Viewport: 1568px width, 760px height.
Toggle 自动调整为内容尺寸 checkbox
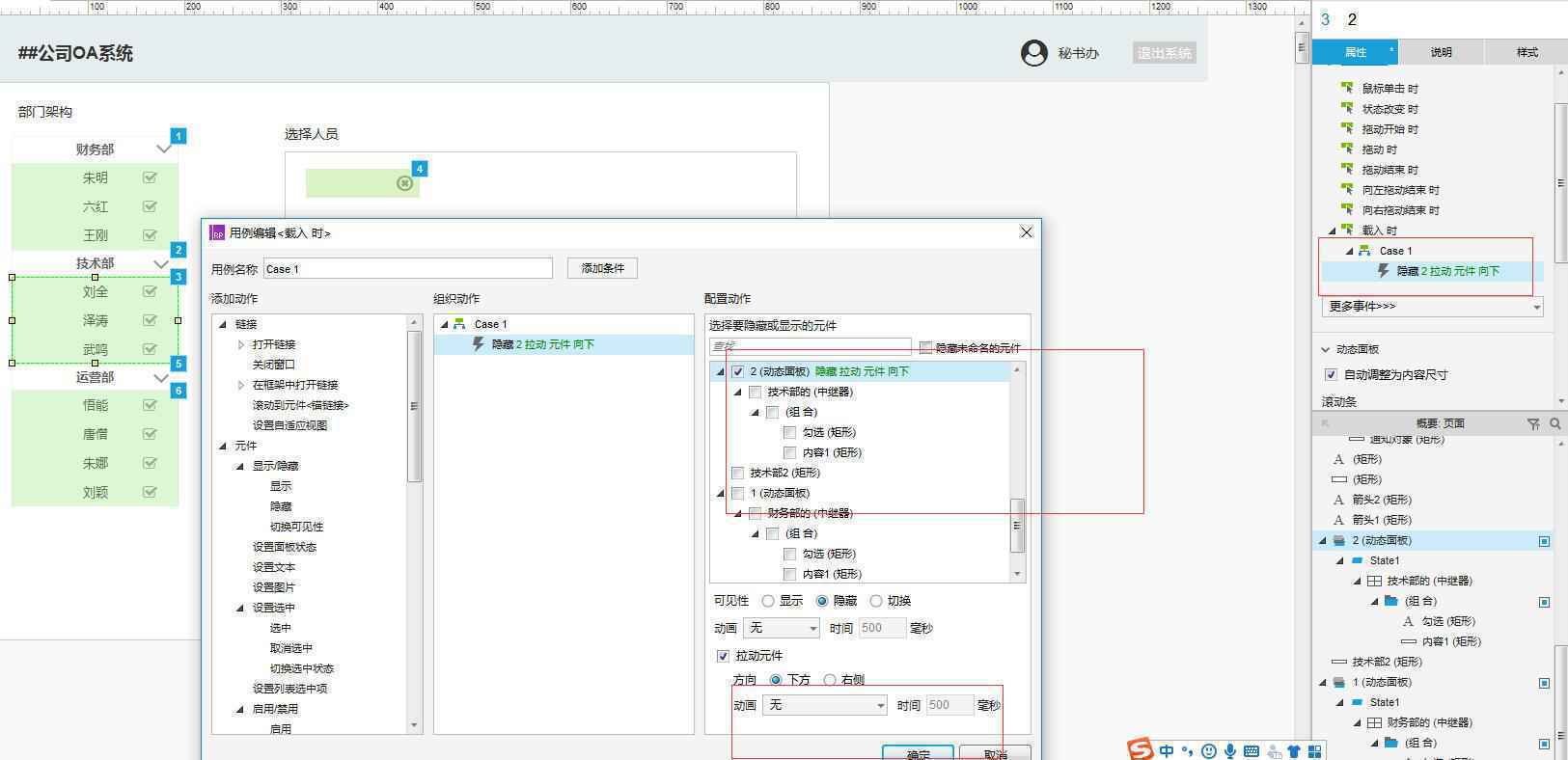1331,374
